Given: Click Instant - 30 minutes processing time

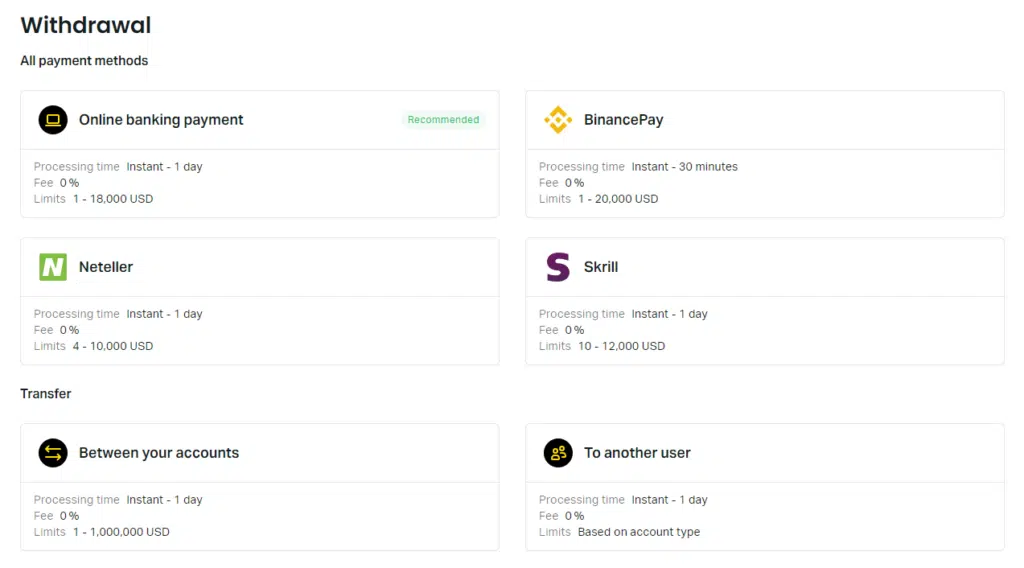Looking at the screenshot, I should coord(684,167).
